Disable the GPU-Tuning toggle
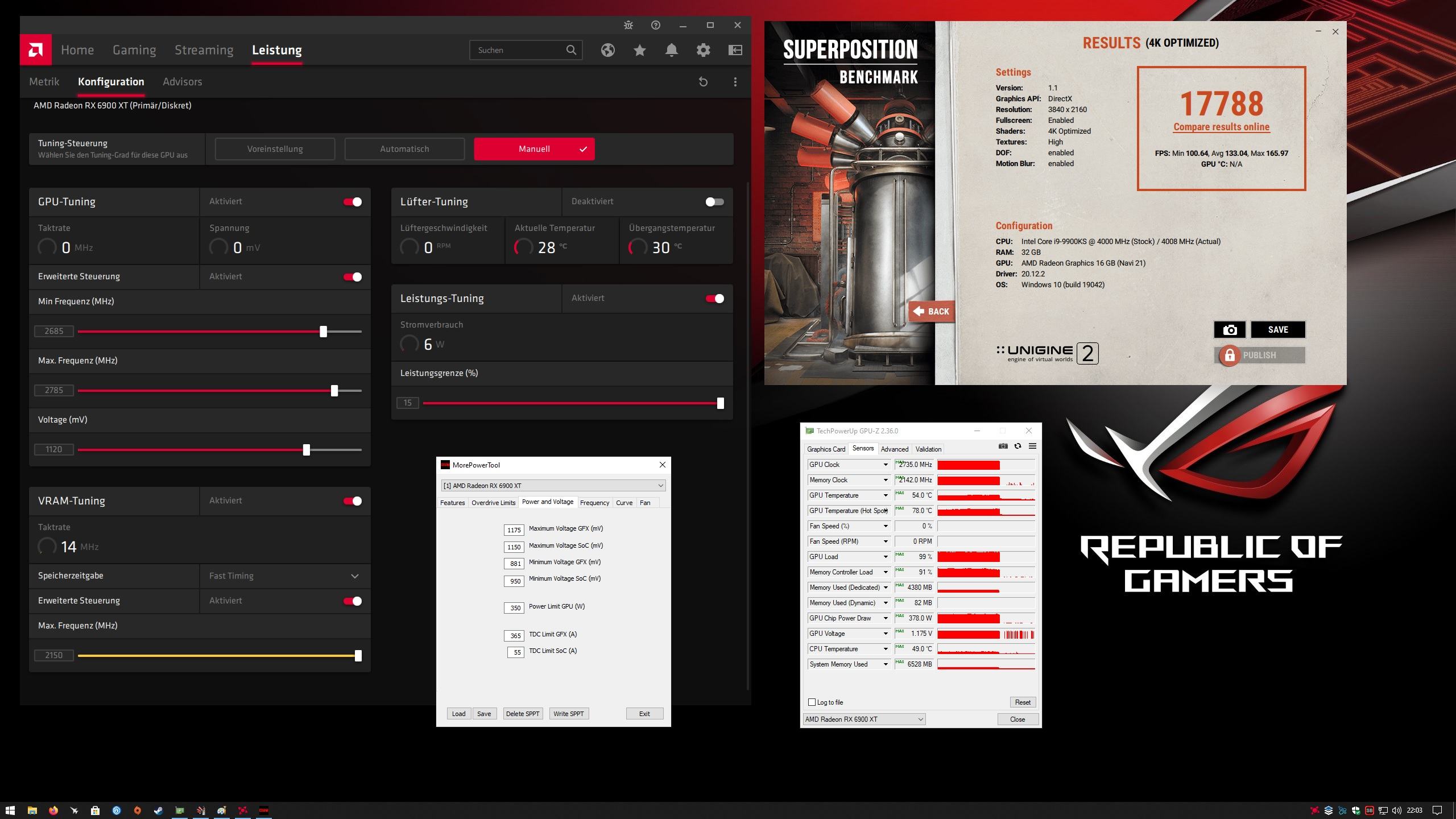Viewport: 1456px width, 819px height. click(353, 202)
